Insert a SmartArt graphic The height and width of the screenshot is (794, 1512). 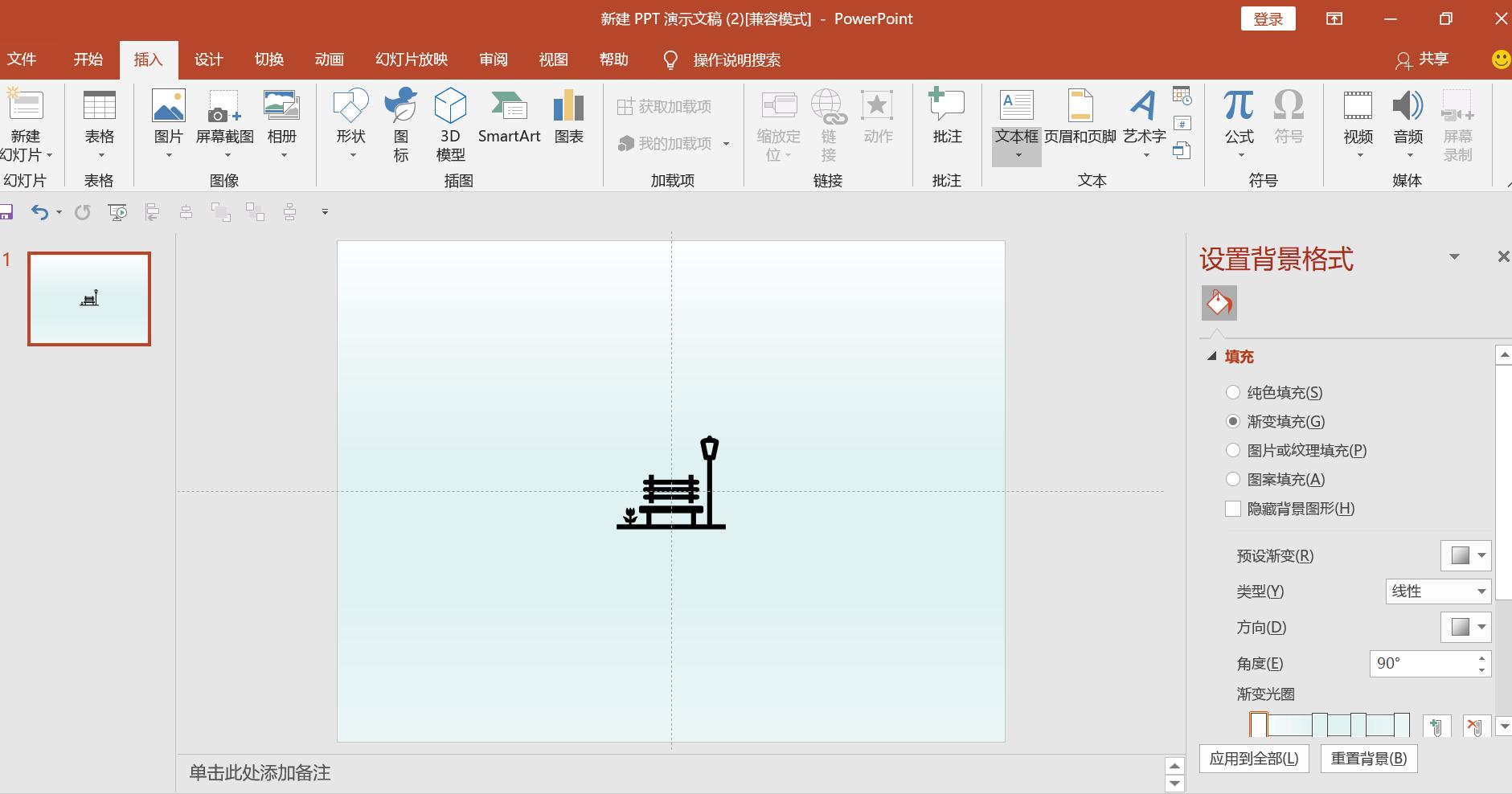click(x=508, y=121)
